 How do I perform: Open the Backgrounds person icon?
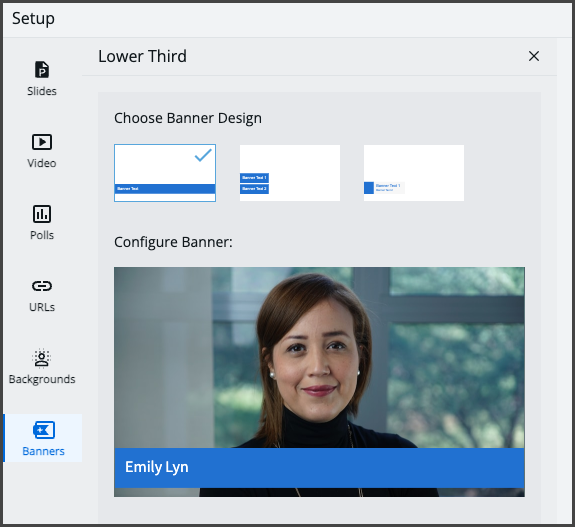[42, 358]
